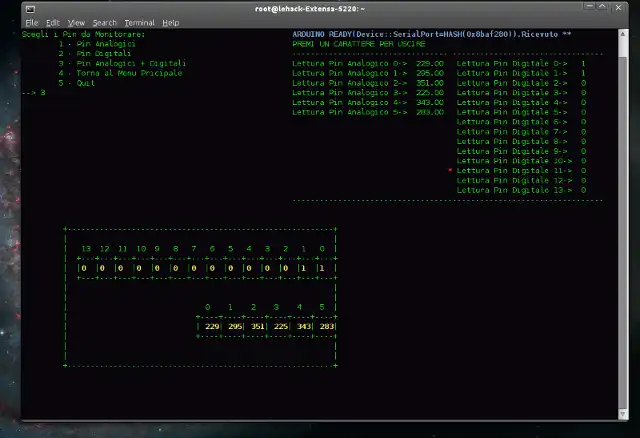Open the View menu
Screen dimensions: 640x438
click(x=76, y=22)
